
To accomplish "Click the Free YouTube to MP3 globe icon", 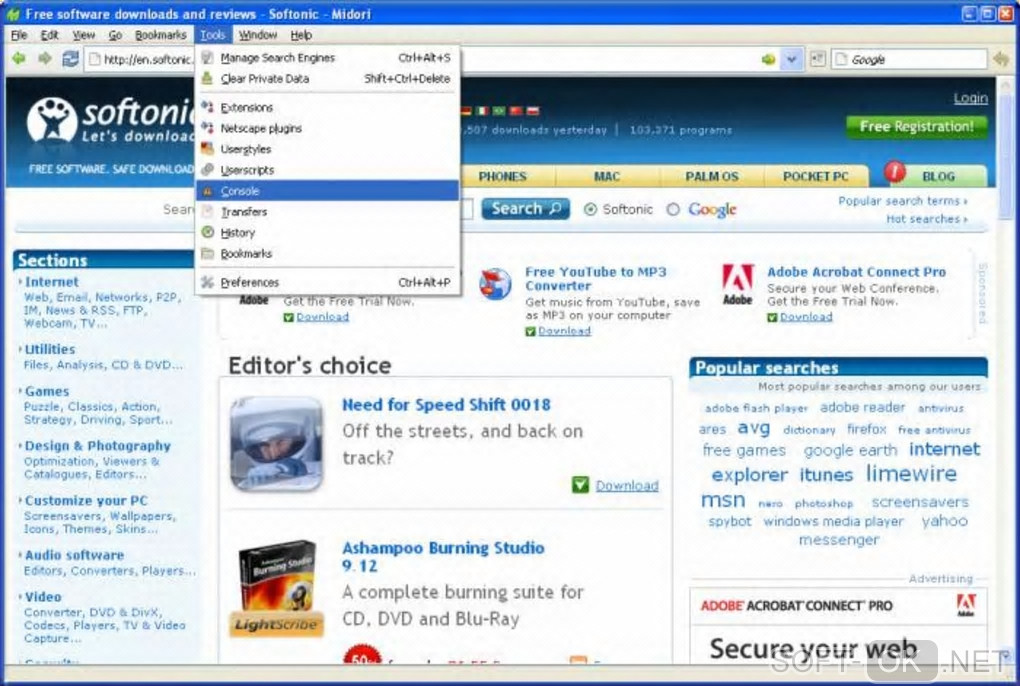I will [x=495, y=284].
